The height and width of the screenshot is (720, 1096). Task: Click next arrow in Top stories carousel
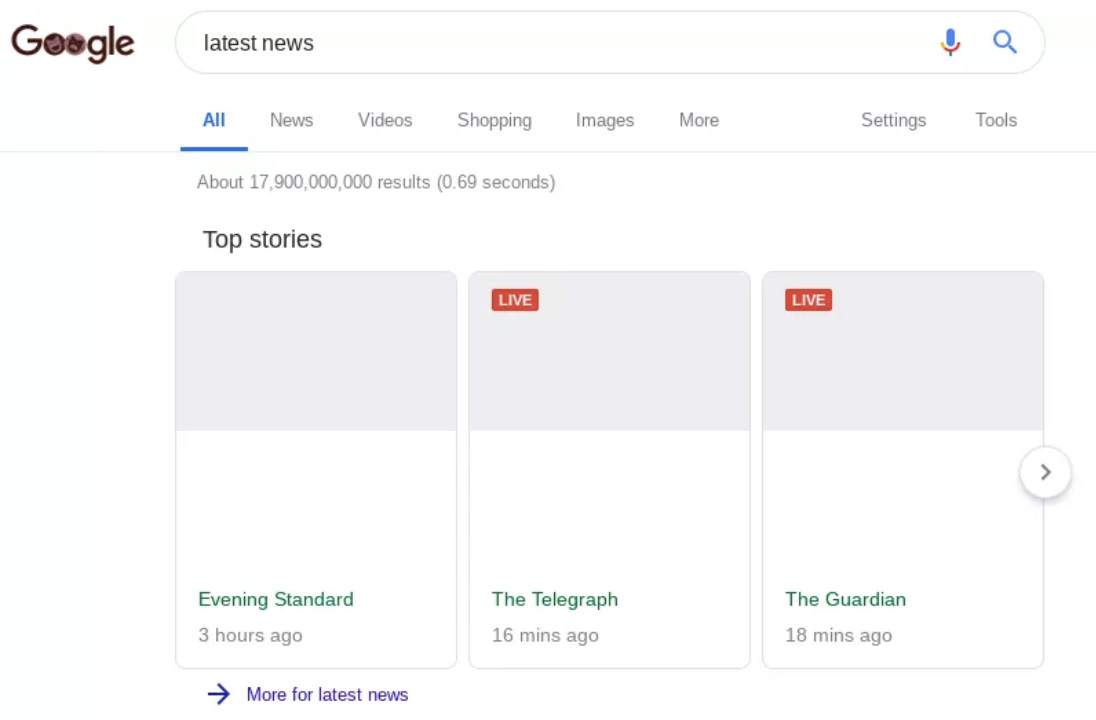pyautogui.click(x=1045, y=472)
